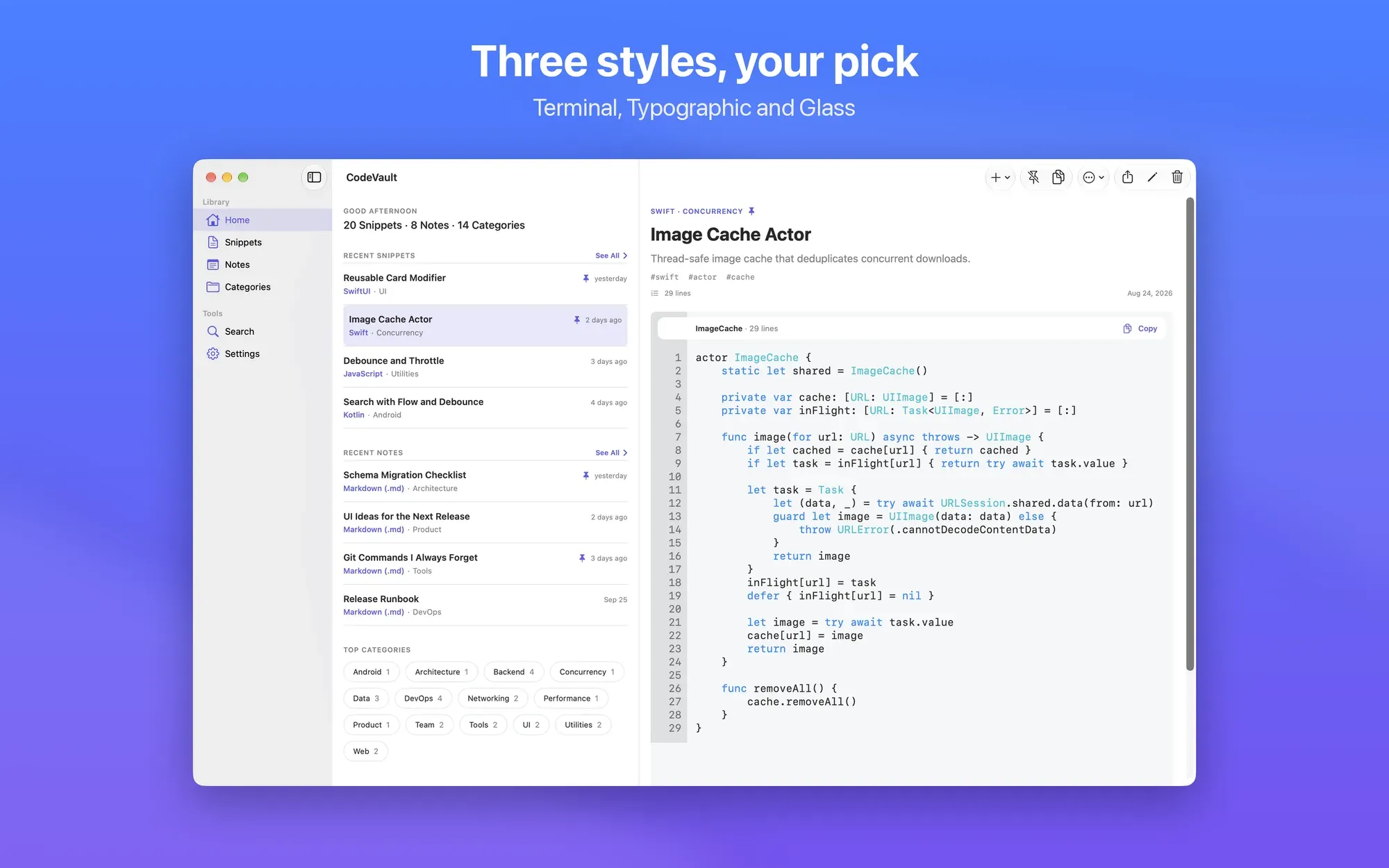Select the Tools category chip
The image size is (1389, 868).
click(x=483, y=725)
